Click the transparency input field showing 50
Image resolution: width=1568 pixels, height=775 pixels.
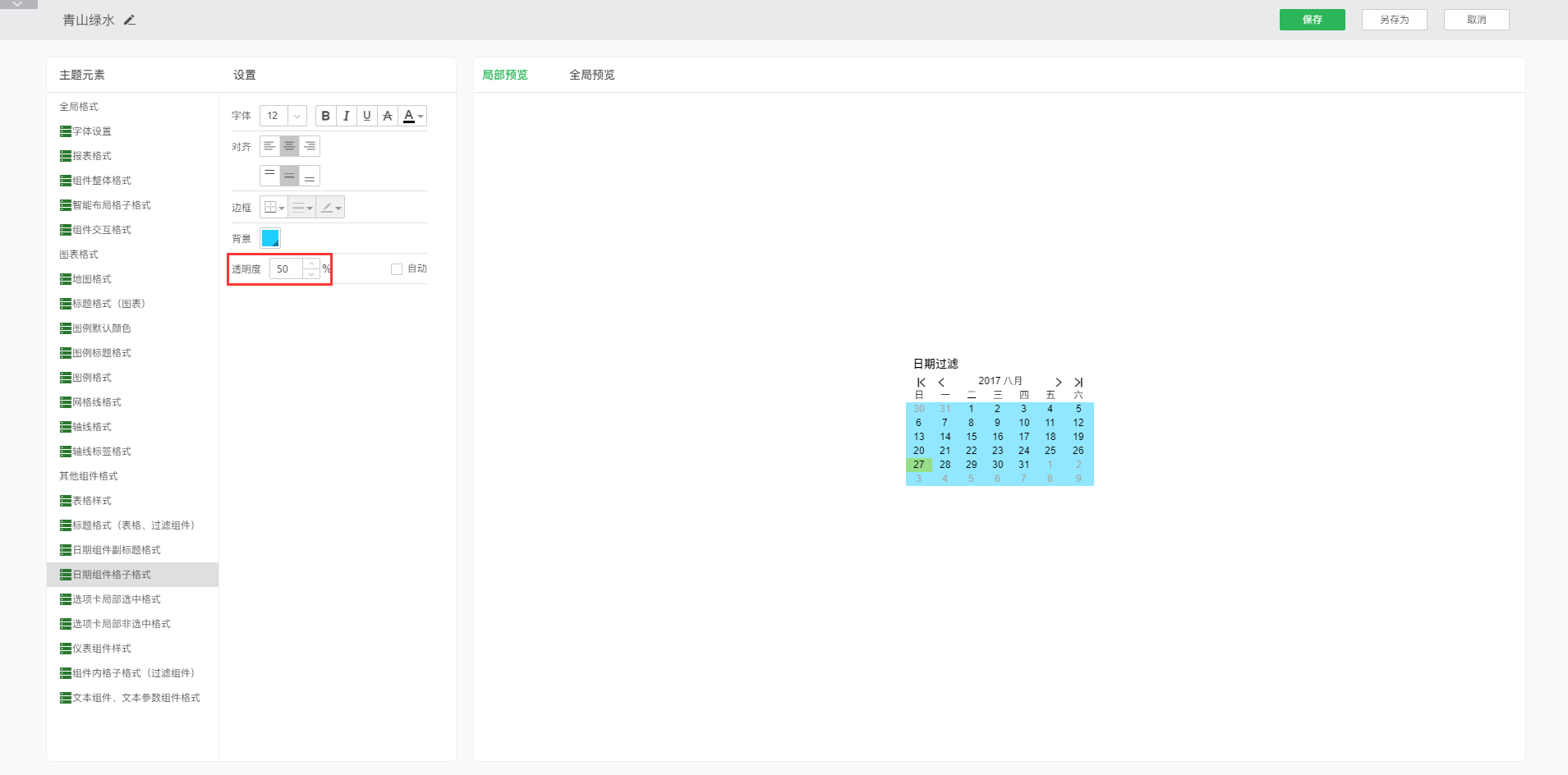pyautogui.click(x=286, y=268)
